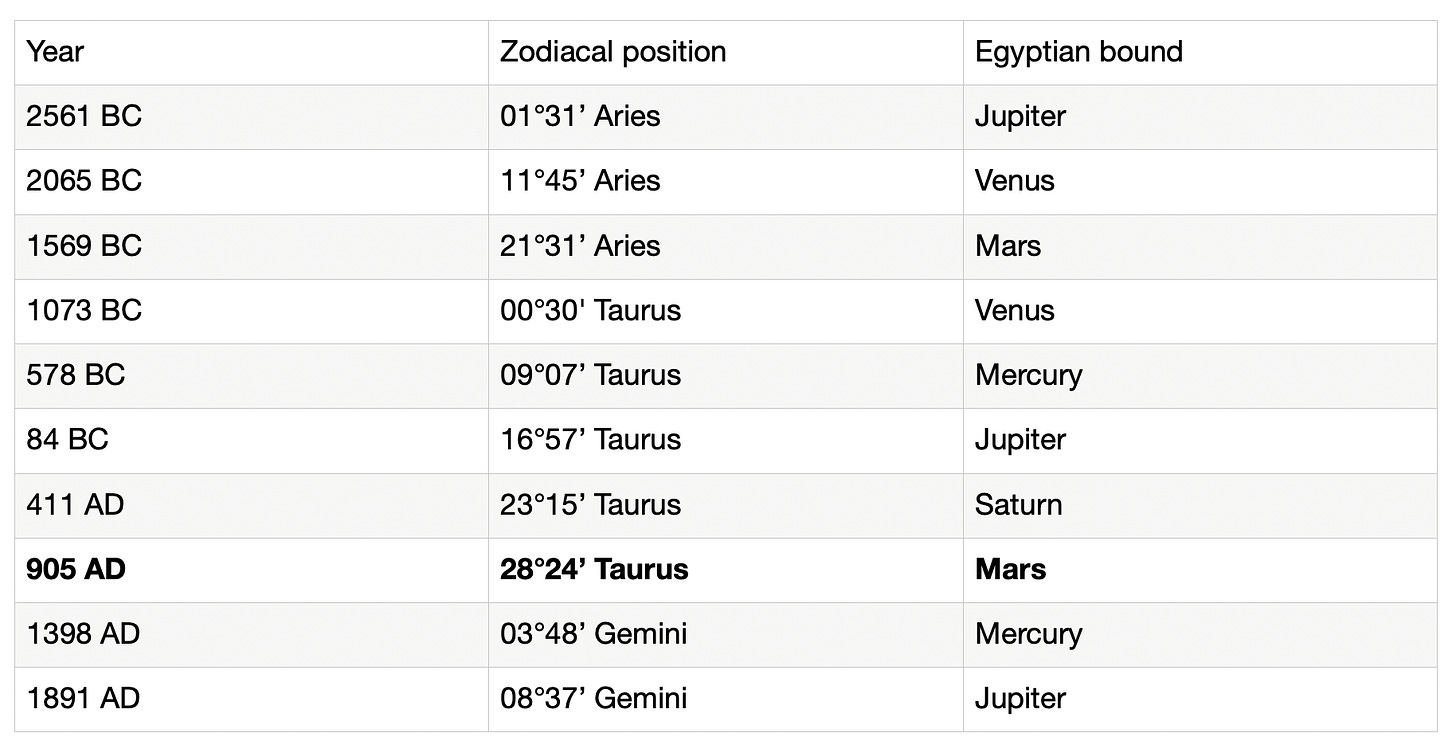Click the Year column header
1456x749 pixels.
(x=252, y=52)
